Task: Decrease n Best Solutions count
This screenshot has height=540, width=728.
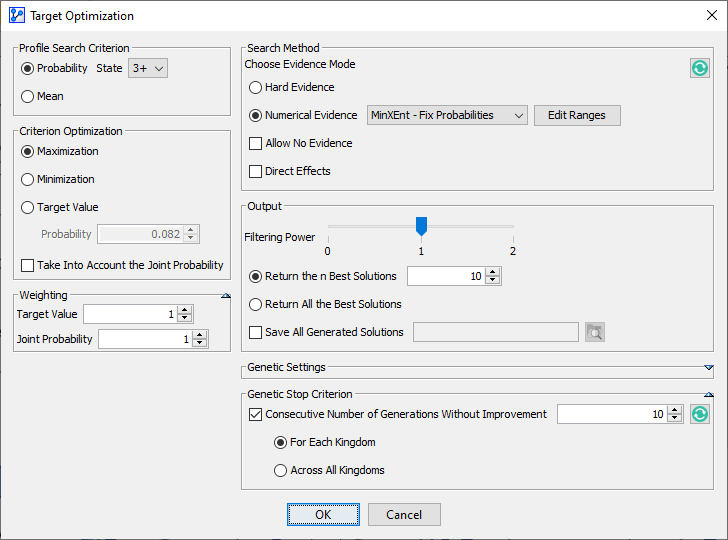Action: point(493,280)
